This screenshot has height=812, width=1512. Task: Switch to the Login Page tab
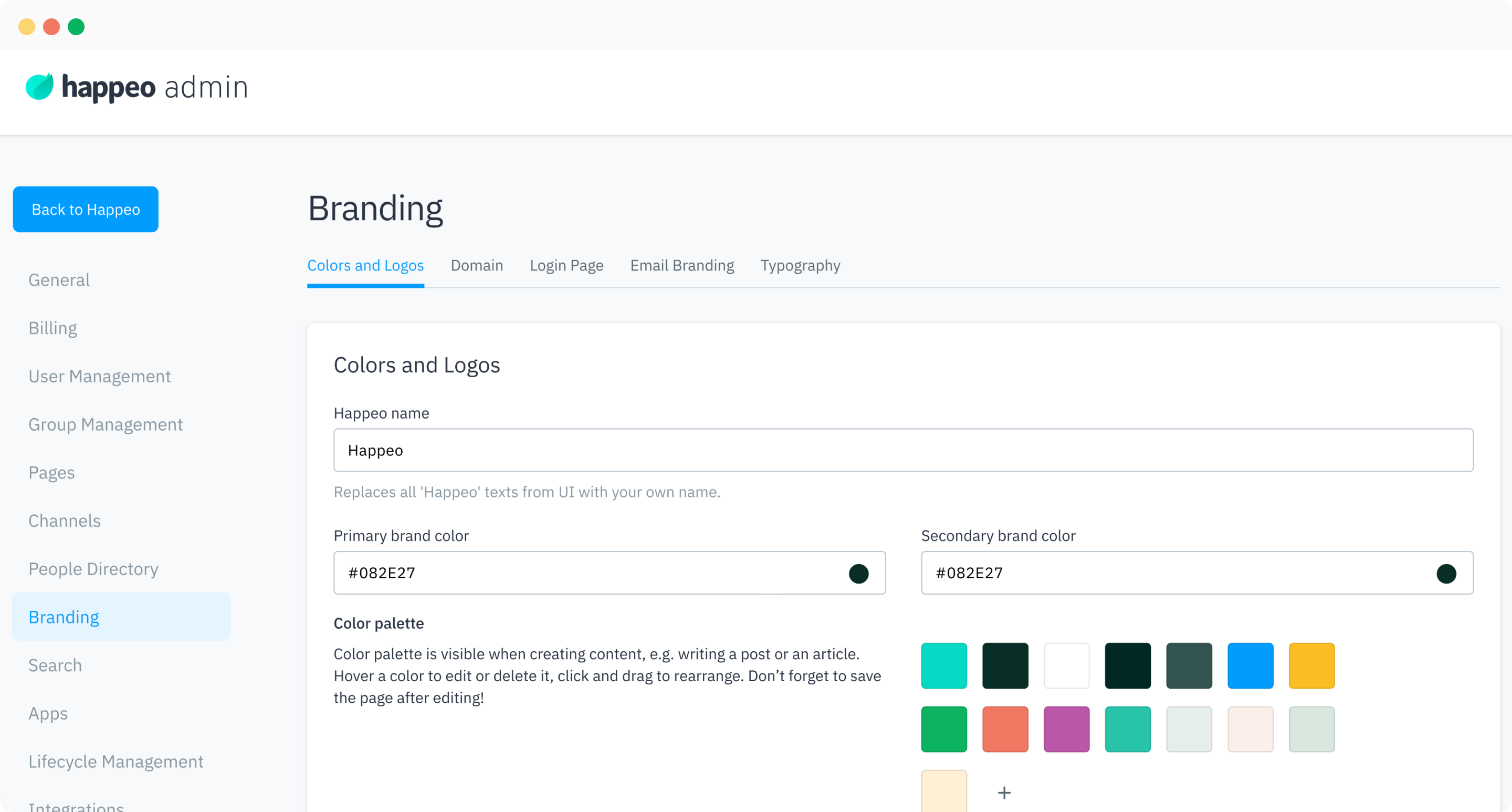click(567, 265)
